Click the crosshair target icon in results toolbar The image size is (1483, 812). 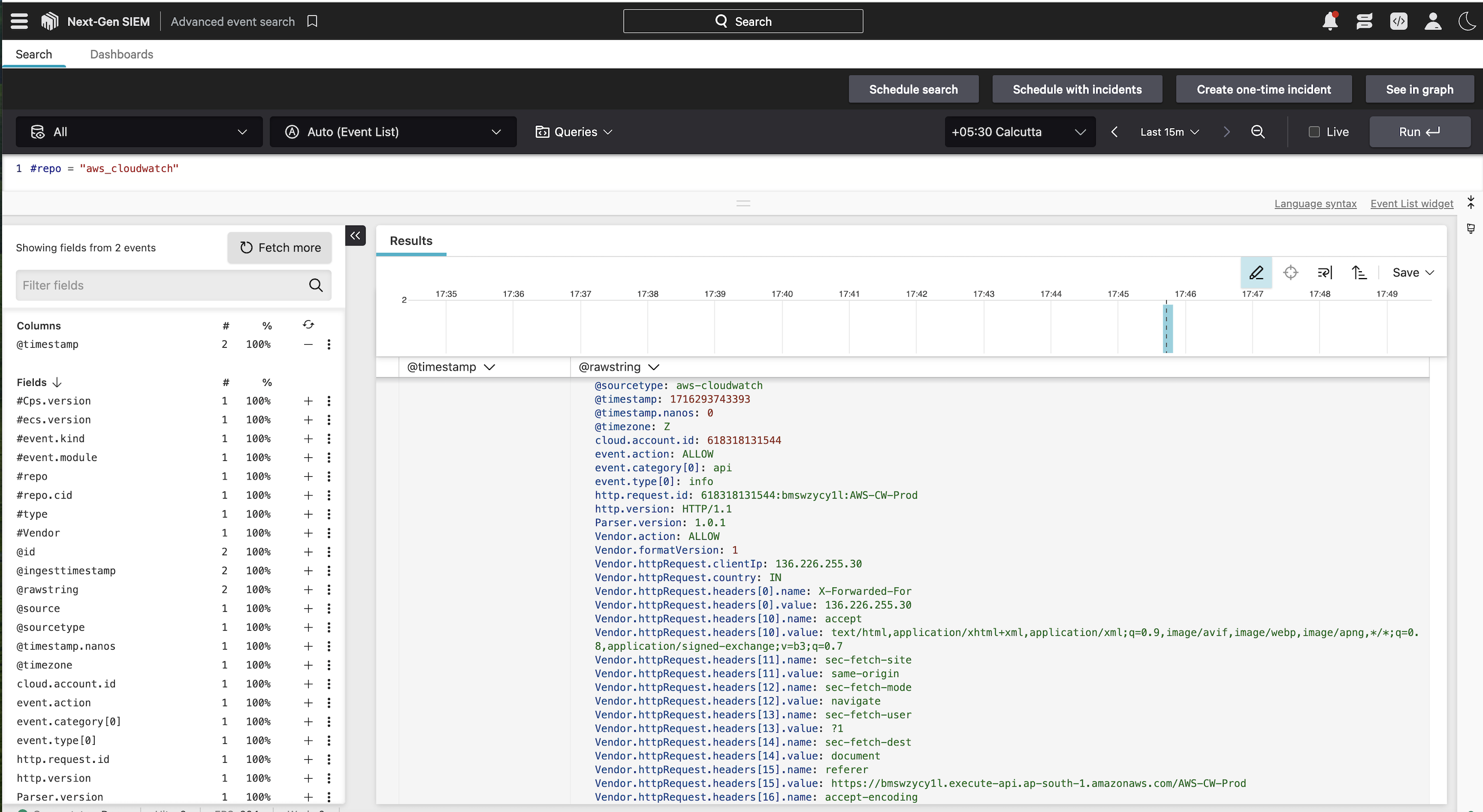coord(1290,272)
